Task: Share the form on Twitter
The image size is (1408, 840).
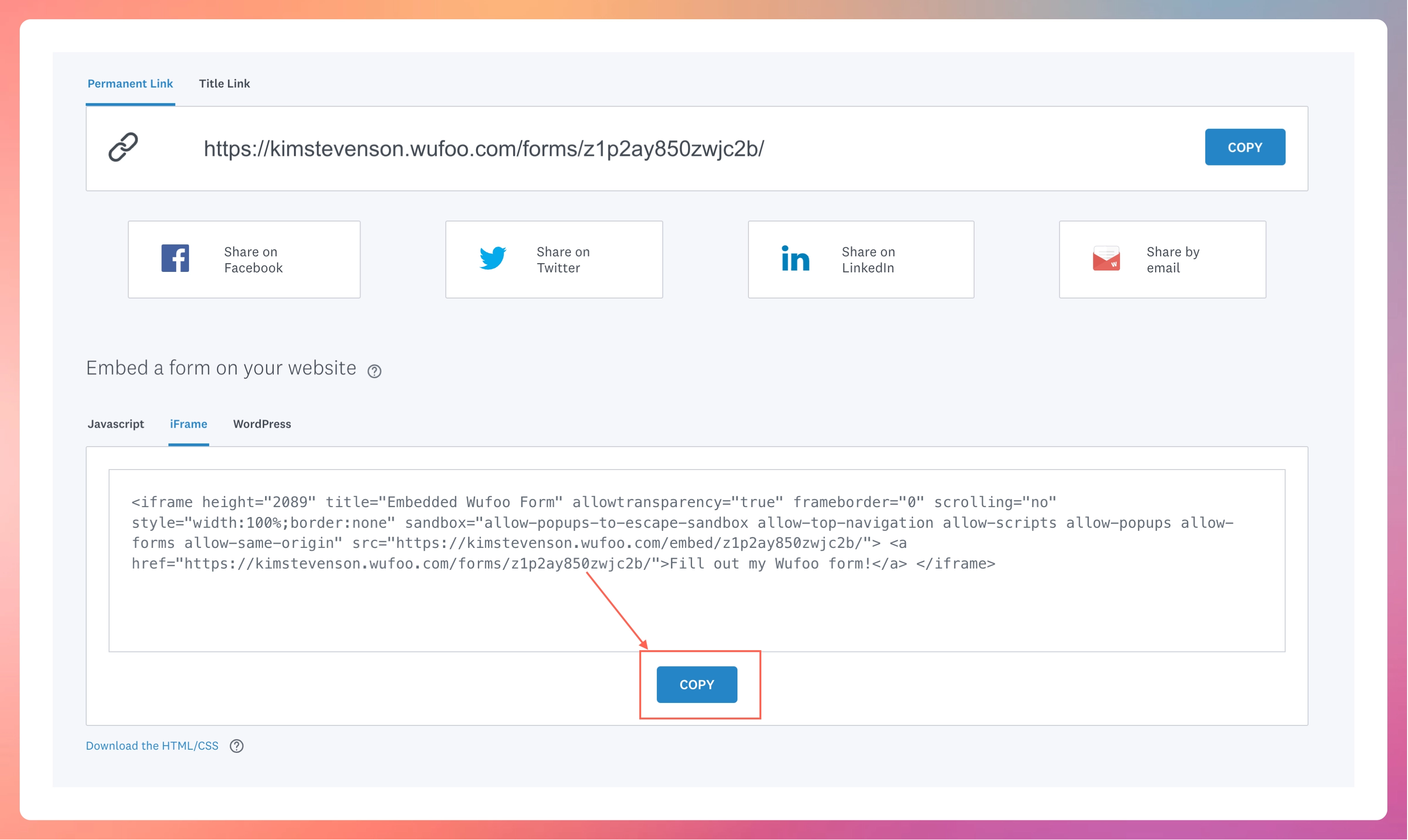Action: pyautogui.click(x=554, y=259)
